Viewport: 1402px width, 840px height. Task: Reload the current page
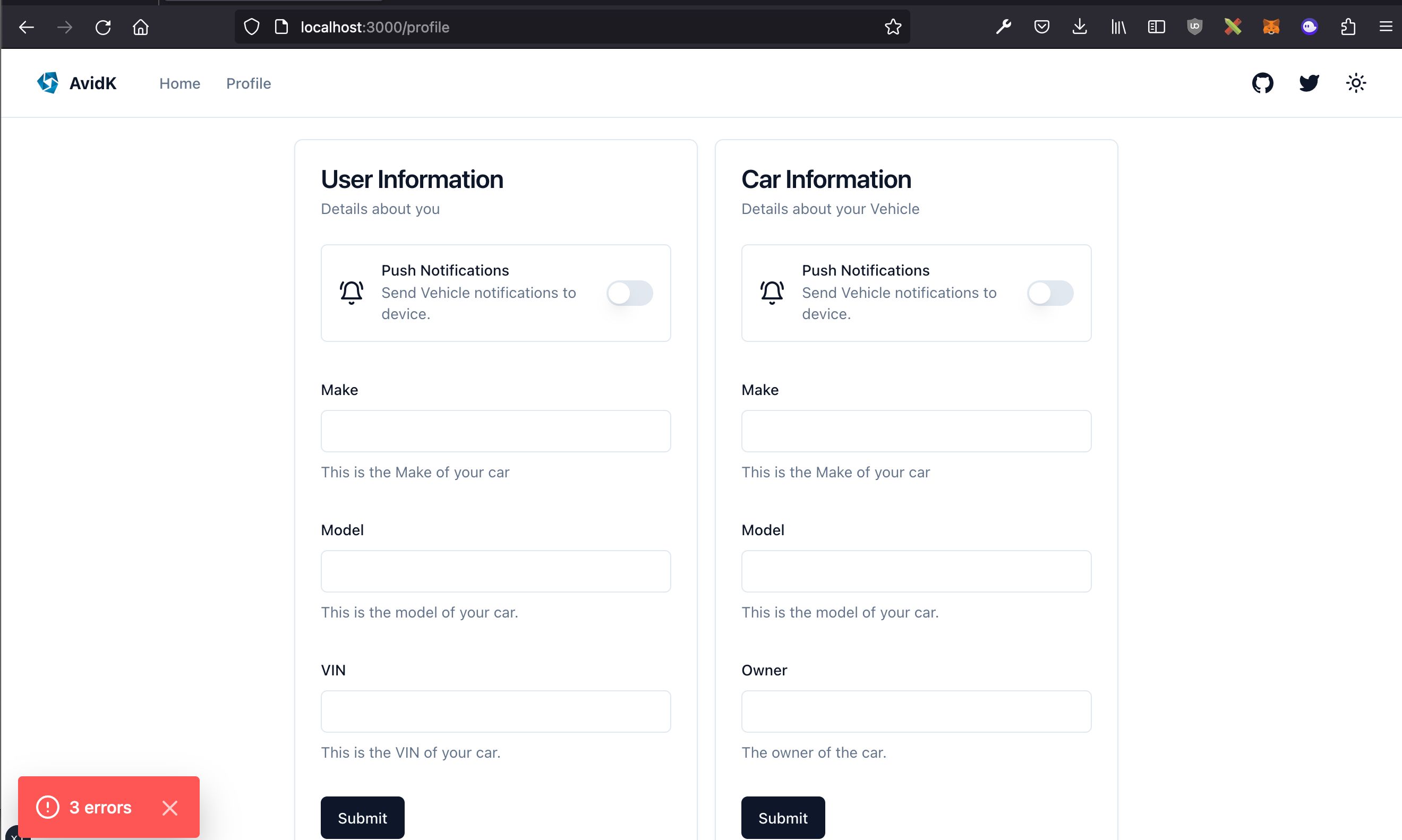pos(103,27)
